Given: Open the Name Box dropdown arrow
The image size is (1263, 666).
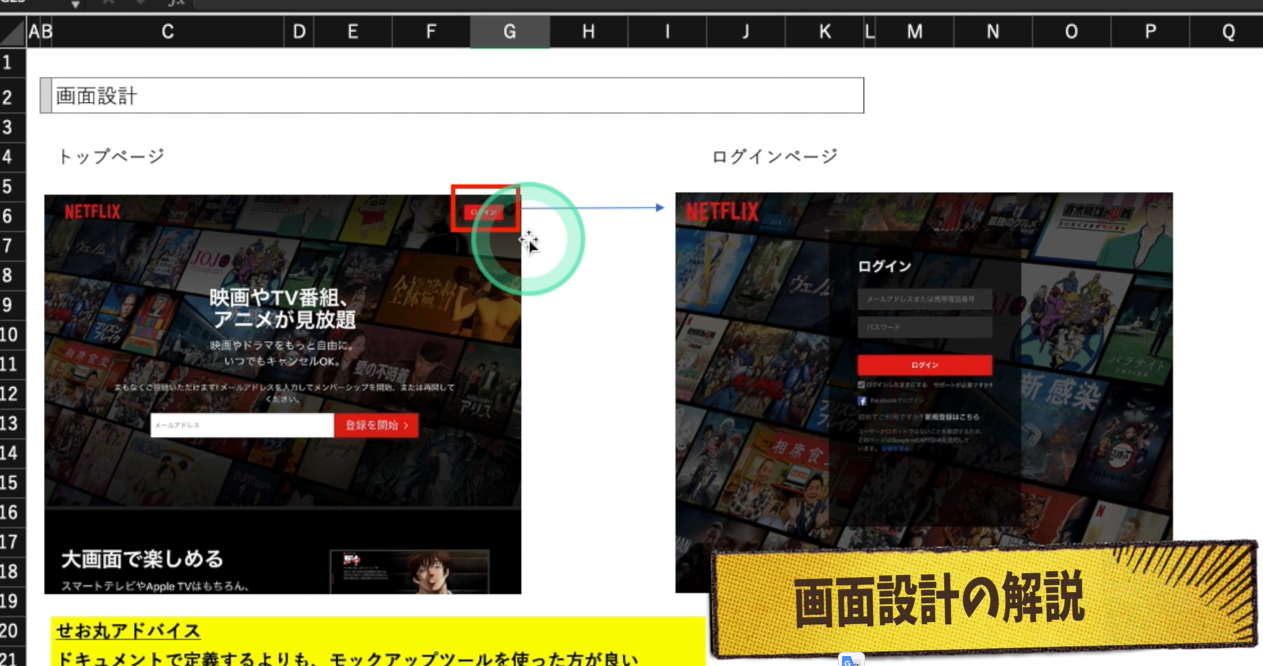Looking at the screenshot, I should click(x=75, y=4).
